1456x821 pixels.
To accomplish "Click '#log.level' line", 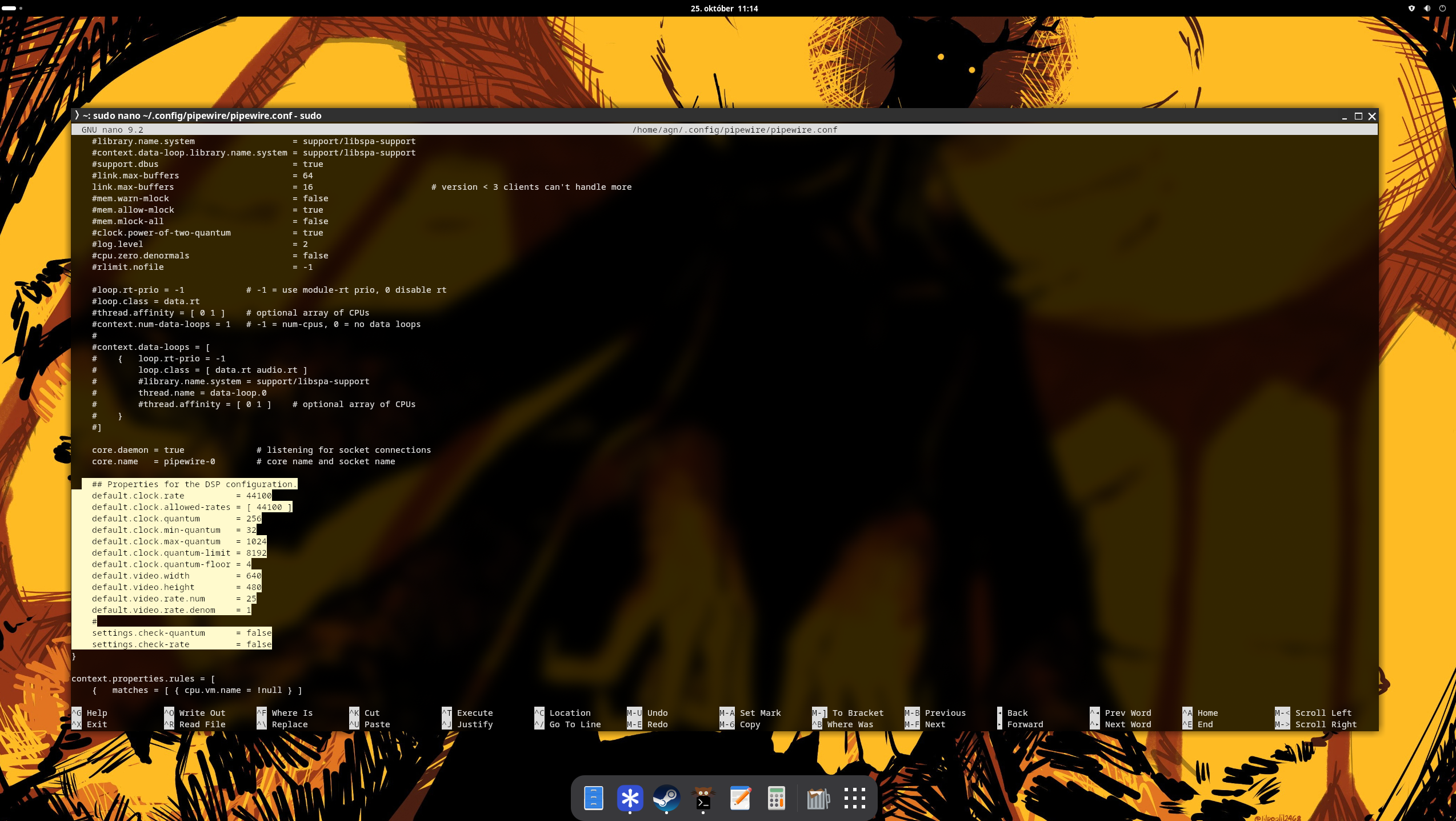I will (x=199, y=244).
